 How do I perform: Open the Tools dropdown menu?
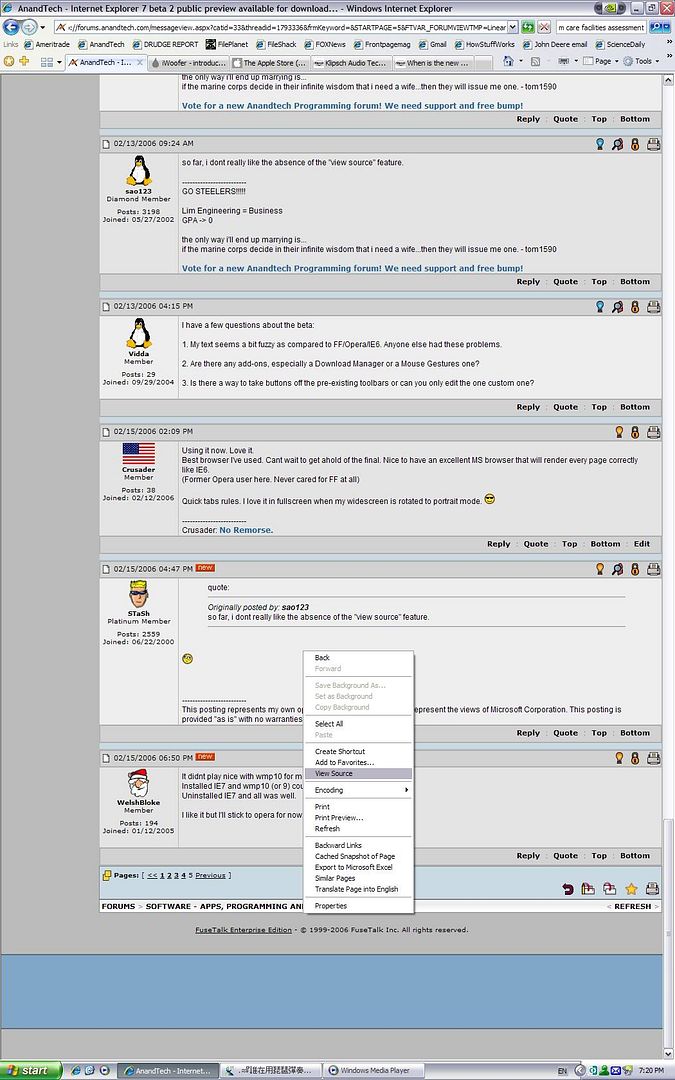click(x=645, y=62)
